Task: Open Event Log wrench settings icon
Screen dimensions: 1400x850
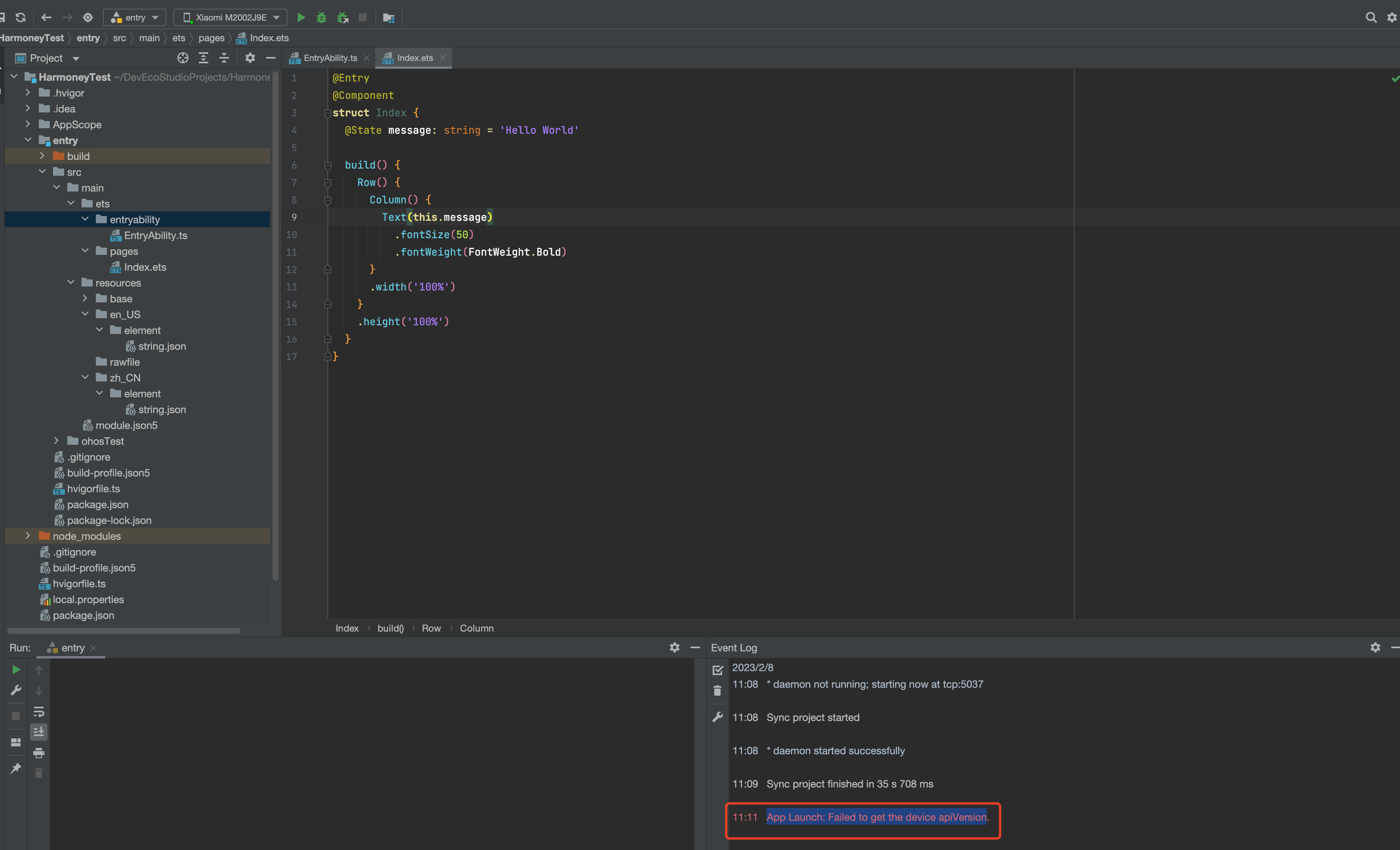Action: 717,717
